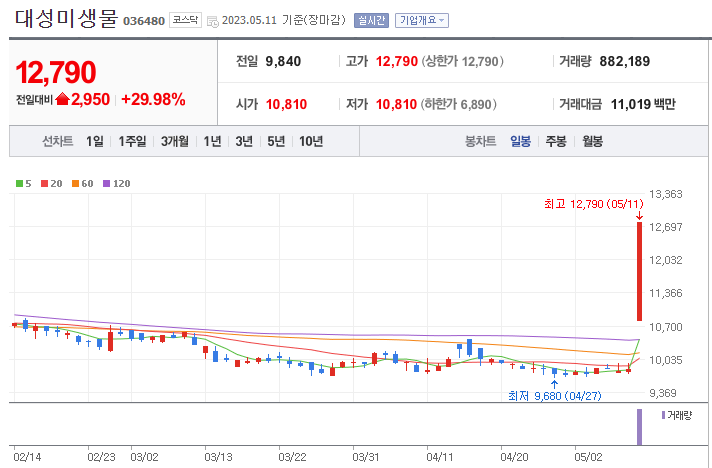Select the 1년 line chart period
The width and height of the screenshot is (712, 468).
(212, 142)
